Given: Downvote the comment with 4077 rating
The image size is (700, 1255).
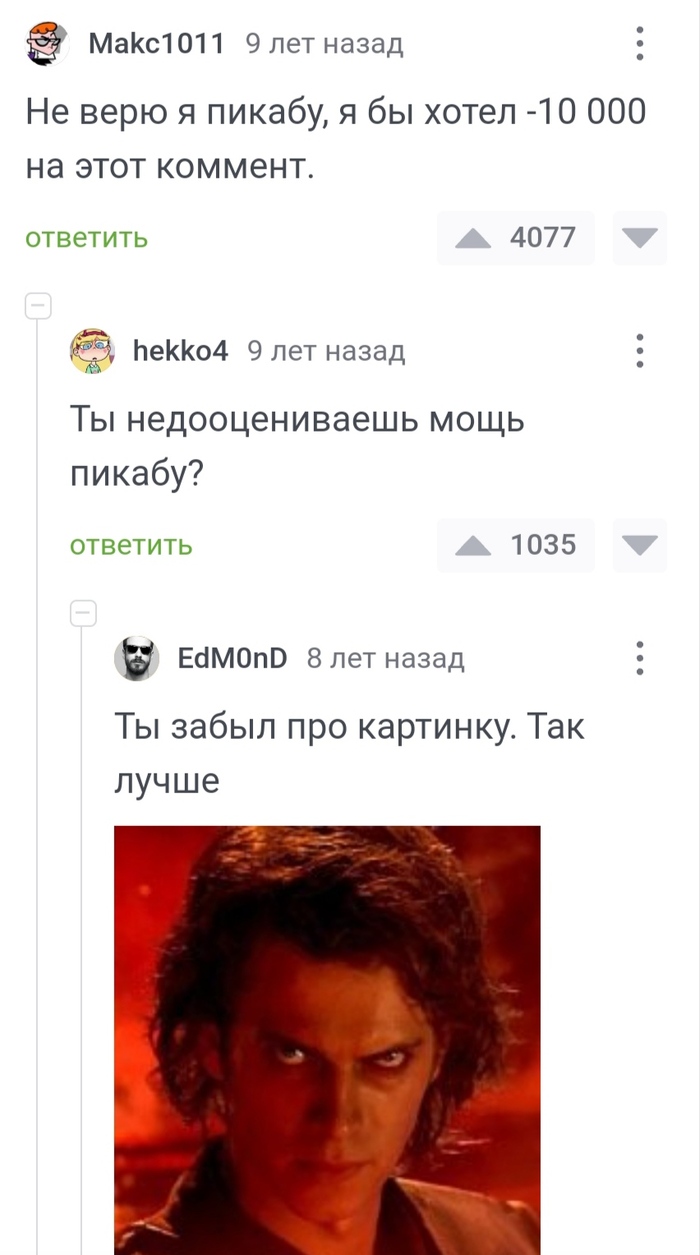Looking at the screenshot, I should point(639,238).
